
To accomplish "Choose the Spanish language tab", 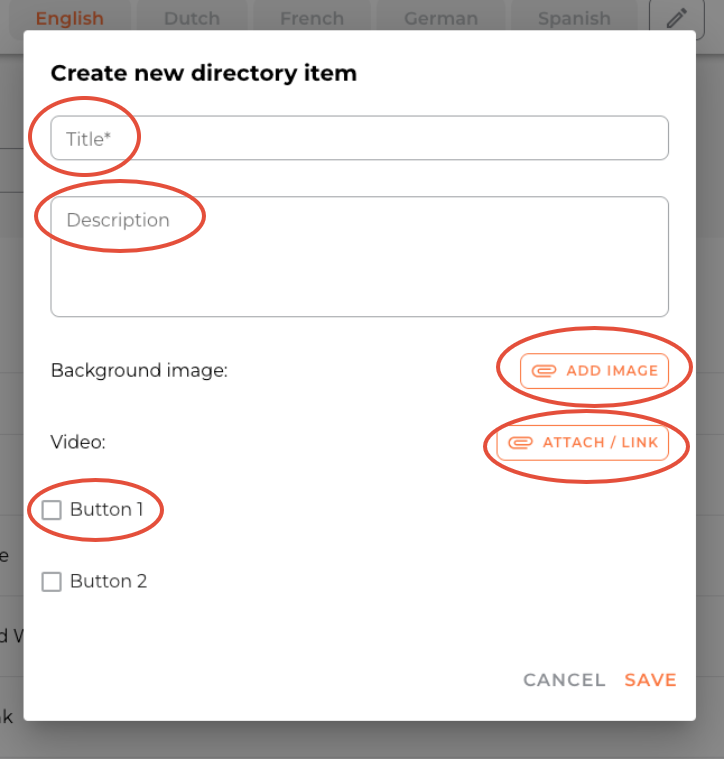I will click(574, 18).
